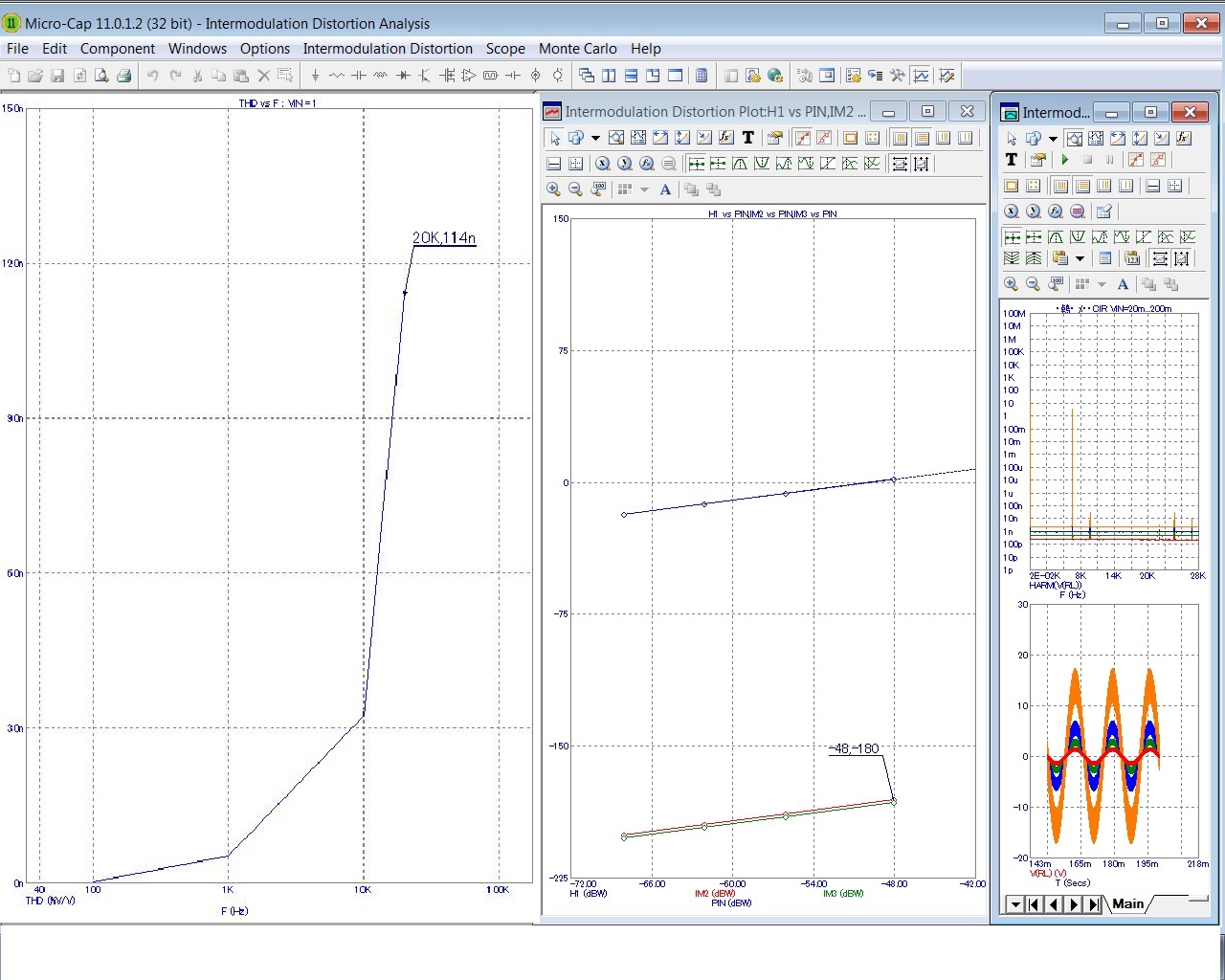Click the next-page arrow beside Main tab
The width and height of the screenshot is (1225, 980).
point(1075,904)
